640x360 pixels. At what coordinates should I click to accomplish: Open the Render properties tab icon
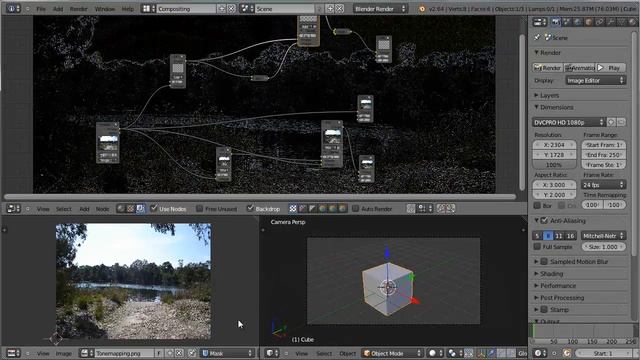556,22
